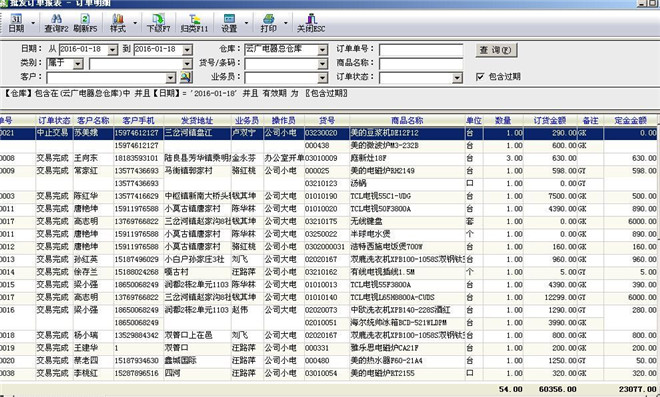Sort by the 客户手机 column header
Screen dimensions: 660x397
[138, 120]
